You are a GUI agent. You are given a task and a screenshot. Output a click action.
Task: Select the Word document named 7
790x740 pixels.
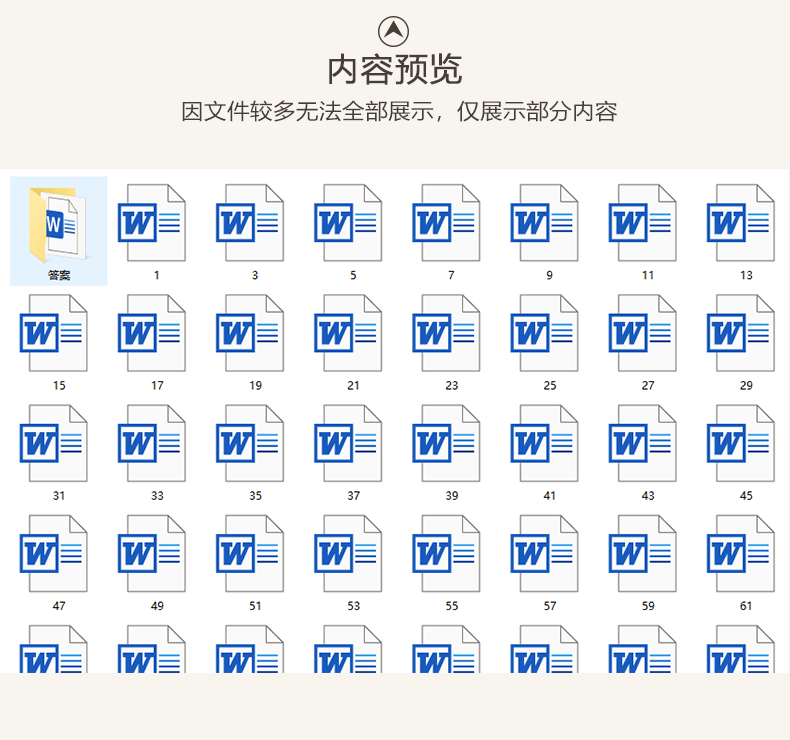pyautogui.click(x=446, y=223)
